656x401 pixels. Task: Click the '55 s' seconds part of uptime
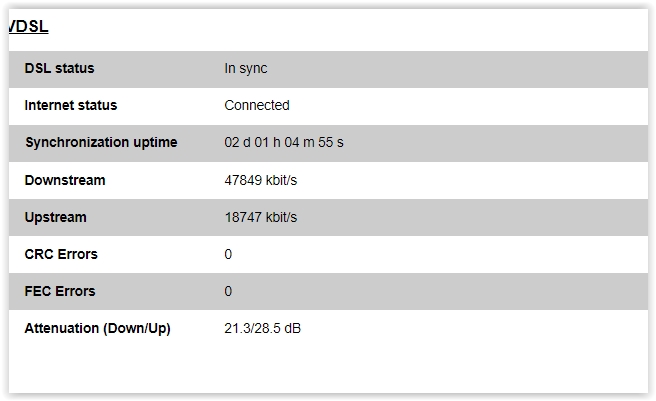(x=331, y=142)
